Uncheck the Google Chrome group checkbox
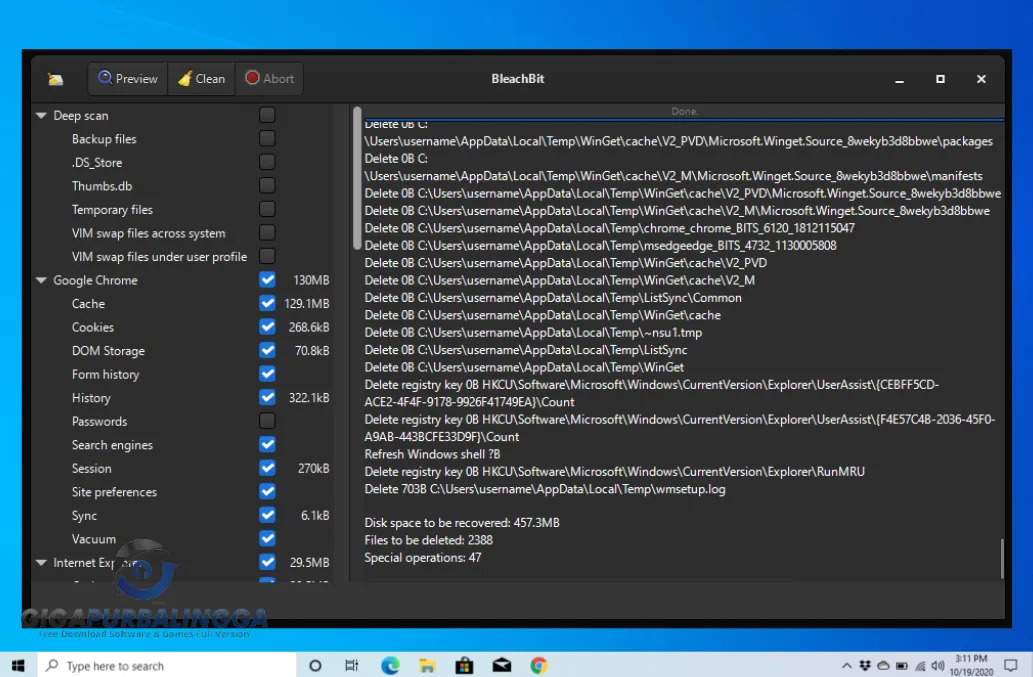 (x=267, y=280)
